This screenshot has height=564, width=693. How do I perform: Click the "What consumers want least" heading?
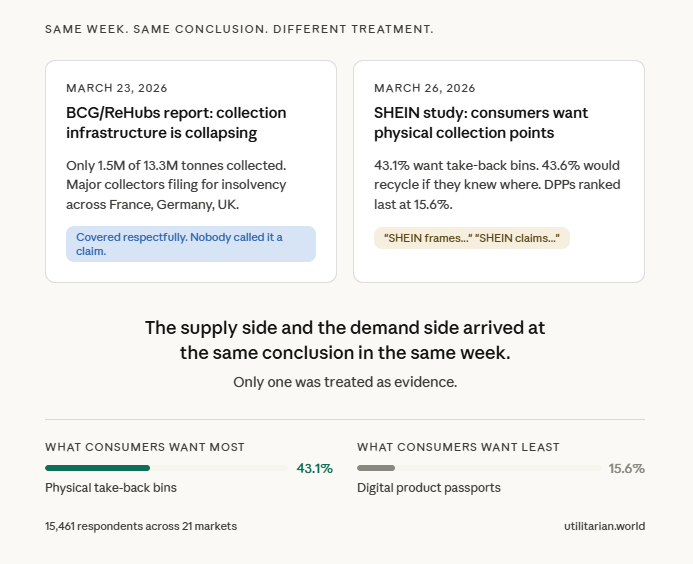(x=458, y=447)
